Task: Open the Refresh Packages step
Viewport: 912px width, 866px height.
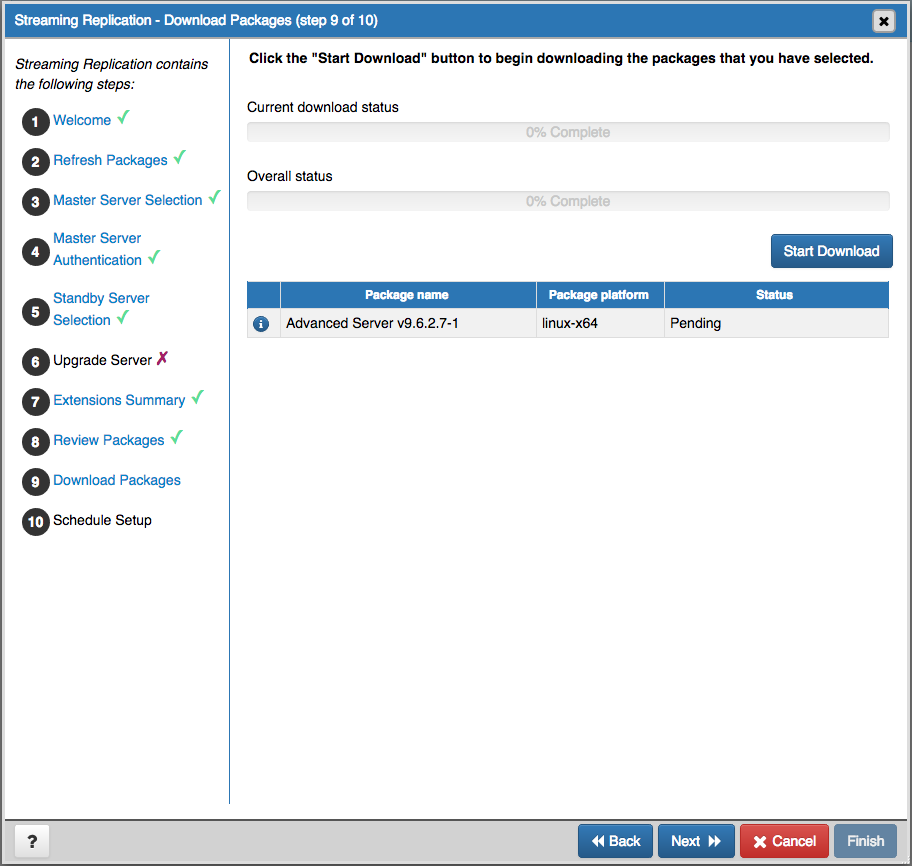Action: coord(111,161)
